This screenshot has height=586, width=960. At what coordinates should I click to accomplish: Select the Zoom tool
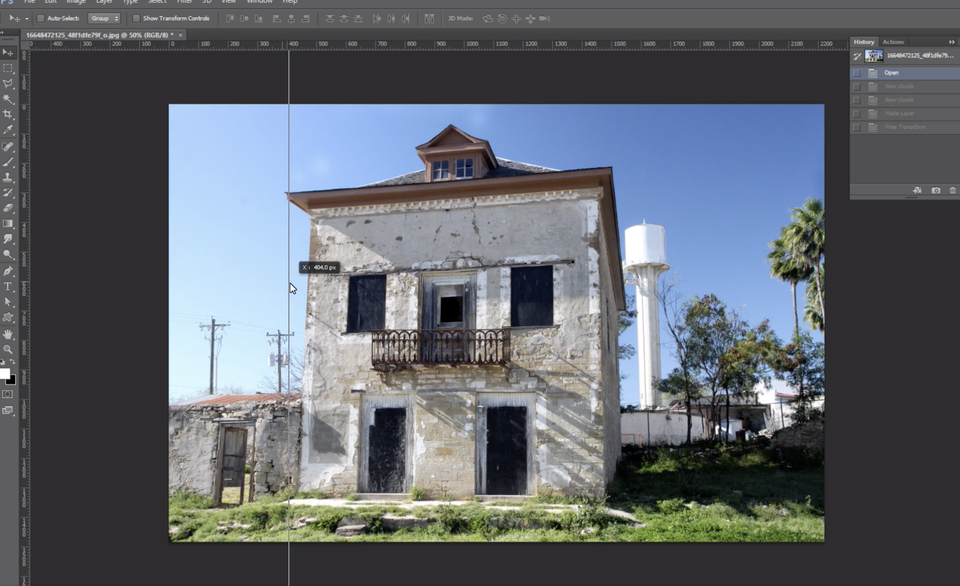click(8, 350)
